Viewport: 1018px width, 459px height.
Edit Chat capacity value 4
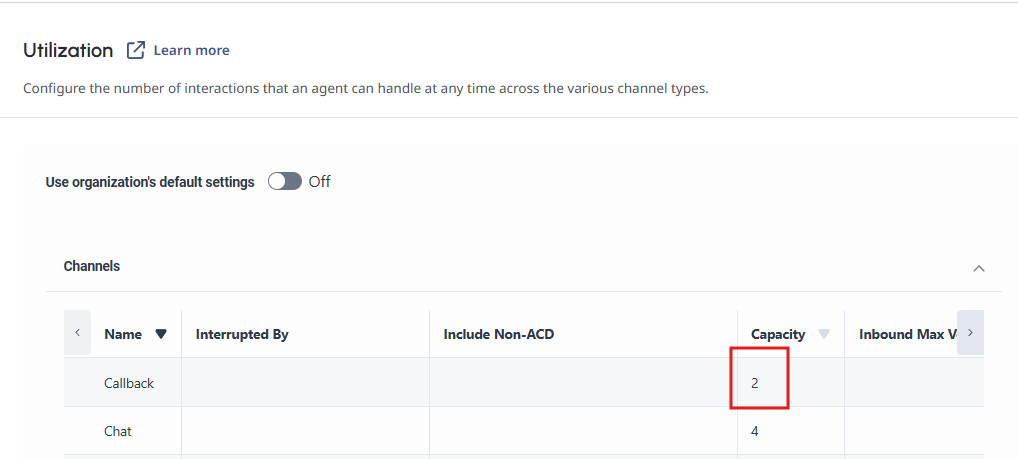point(754,431)
